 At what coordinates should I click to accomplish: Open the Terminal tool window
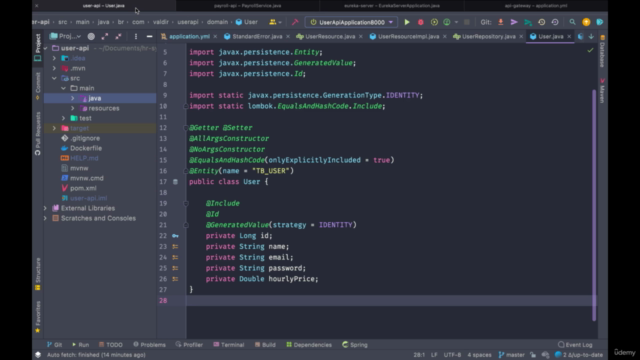click(229, 345)
